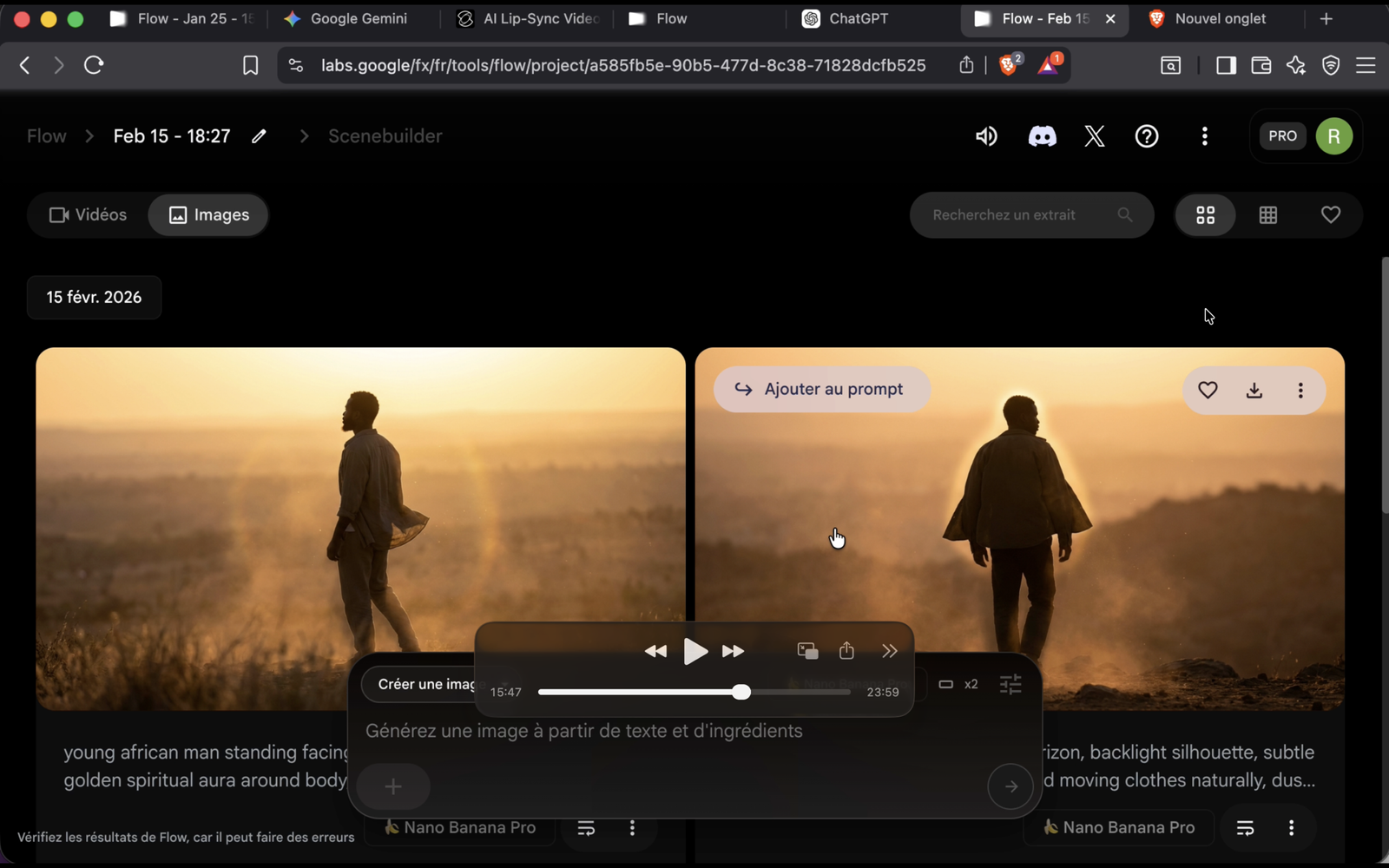1389x868 pixels.
Task: Click the Ajouter au prompt button
Action: (x=821, y=390)
